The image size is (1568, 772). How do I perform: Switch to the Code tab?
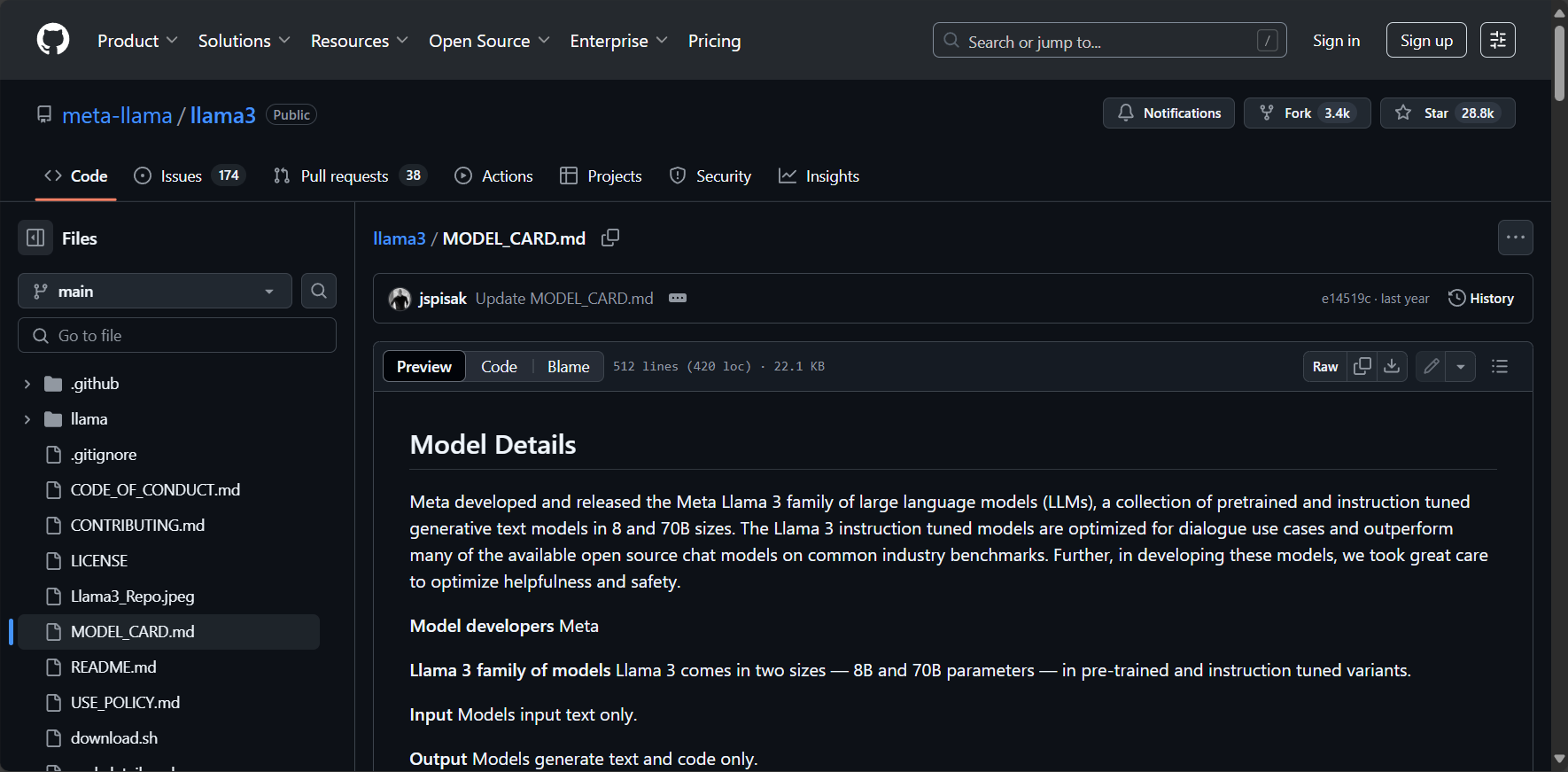[x=76, y=175]
